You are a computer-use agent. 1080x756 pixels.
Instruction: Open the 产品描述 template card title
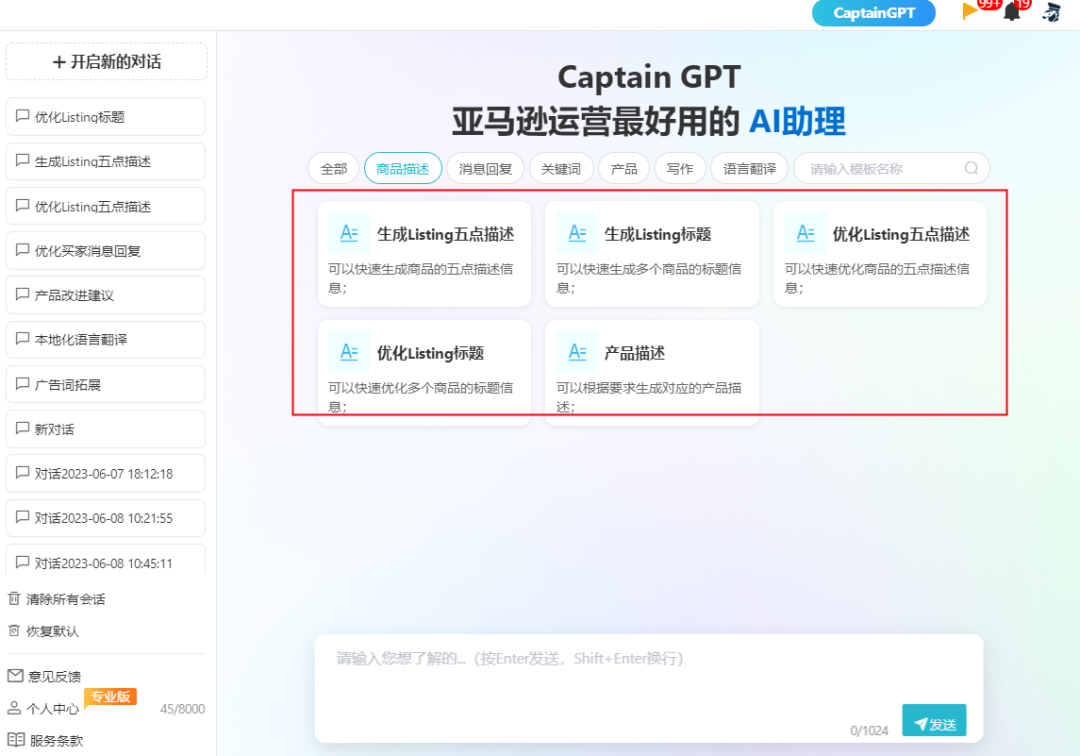(634, 353)
